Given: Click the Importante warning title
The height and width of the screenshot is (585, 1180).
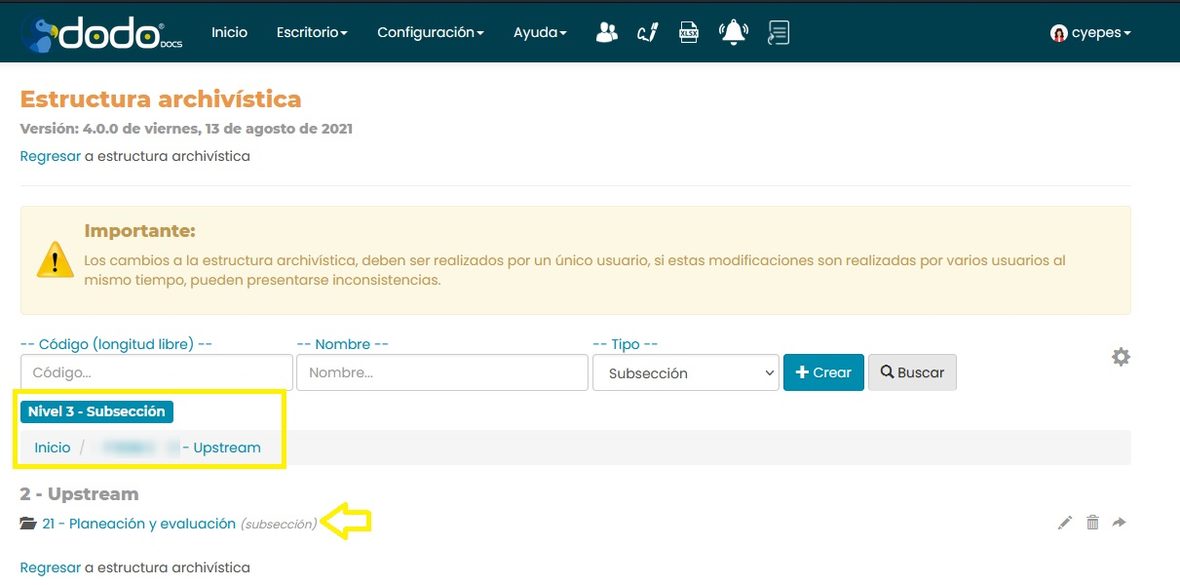Looking at the screenshot, I should click(140, 230).
